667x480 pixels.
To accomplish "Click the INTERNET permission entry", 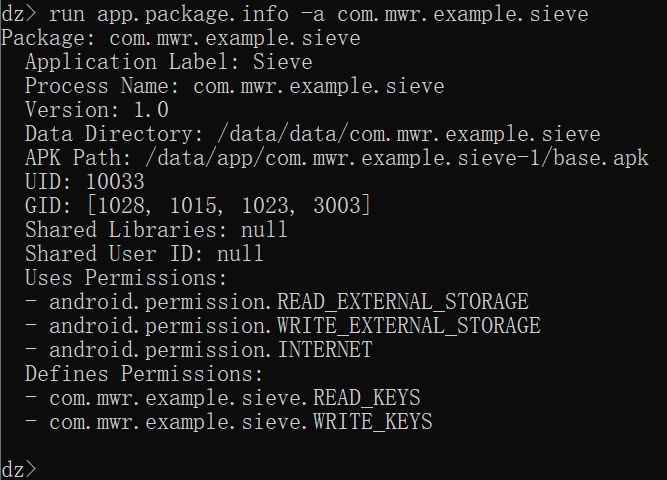I will pyautogui.click(x=199, y=350).
